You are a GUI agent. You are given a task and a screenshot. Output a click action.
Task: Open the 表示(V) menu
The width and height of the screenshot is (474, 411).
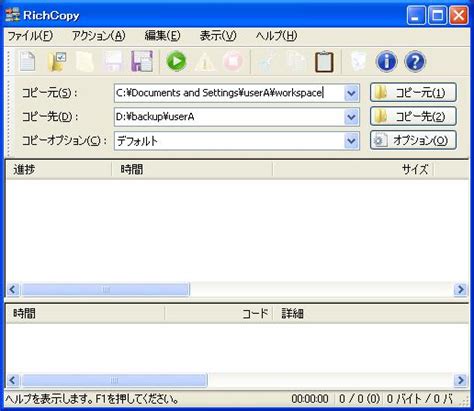pyautogui.click(x=218, y=36)
